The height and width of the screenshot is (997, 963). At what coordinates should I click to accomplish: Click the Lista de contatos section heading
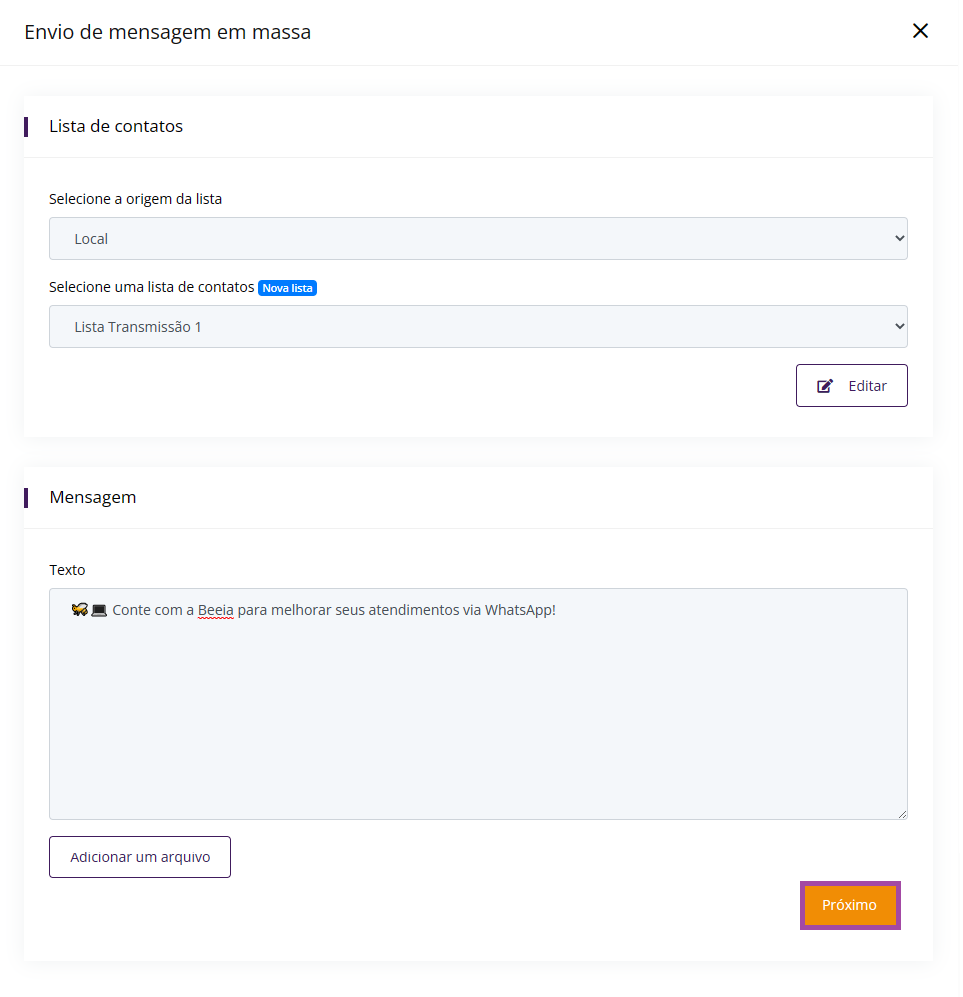[x=116, y=126]
